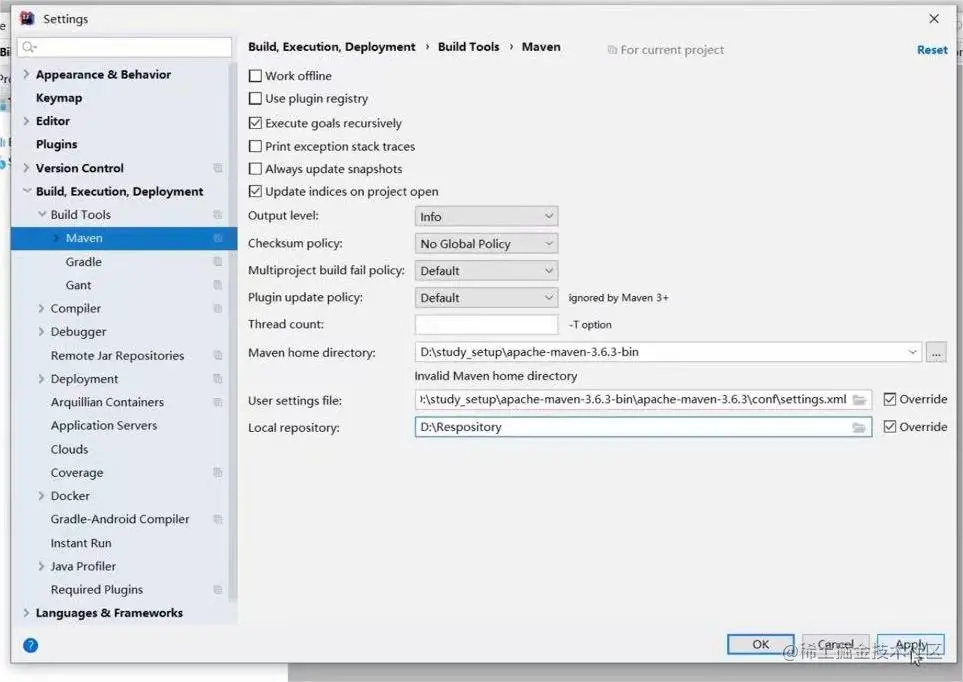Image resolution: width=963 pixels, height=682 pixels.
Task: Open the Checksum policy dropdown
Action: (x=486, y=243)
